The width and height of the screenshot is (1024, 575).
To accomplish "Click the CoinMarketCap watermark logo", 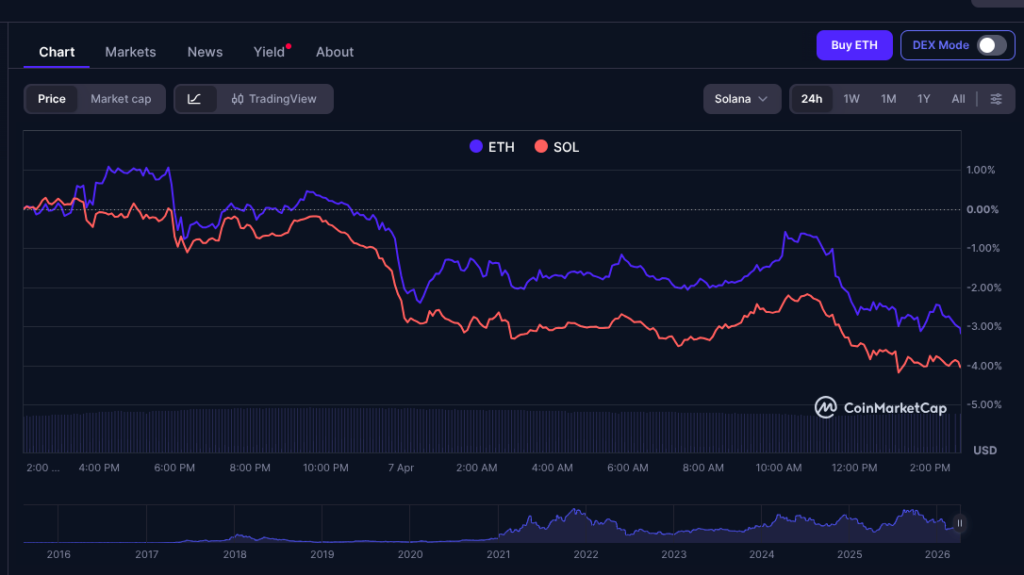I will click(x=880, y=407).
